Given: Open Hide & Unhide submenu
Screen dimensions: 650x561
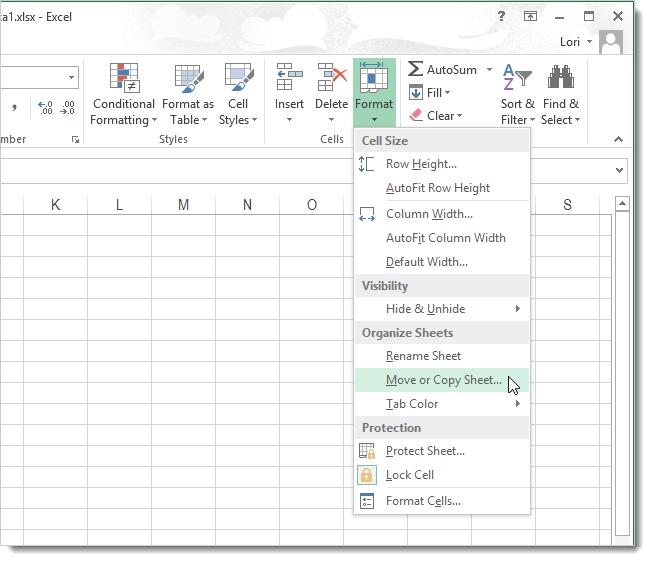Looking at the screenshot, I should pyautogui.click(x=442, y=309).
